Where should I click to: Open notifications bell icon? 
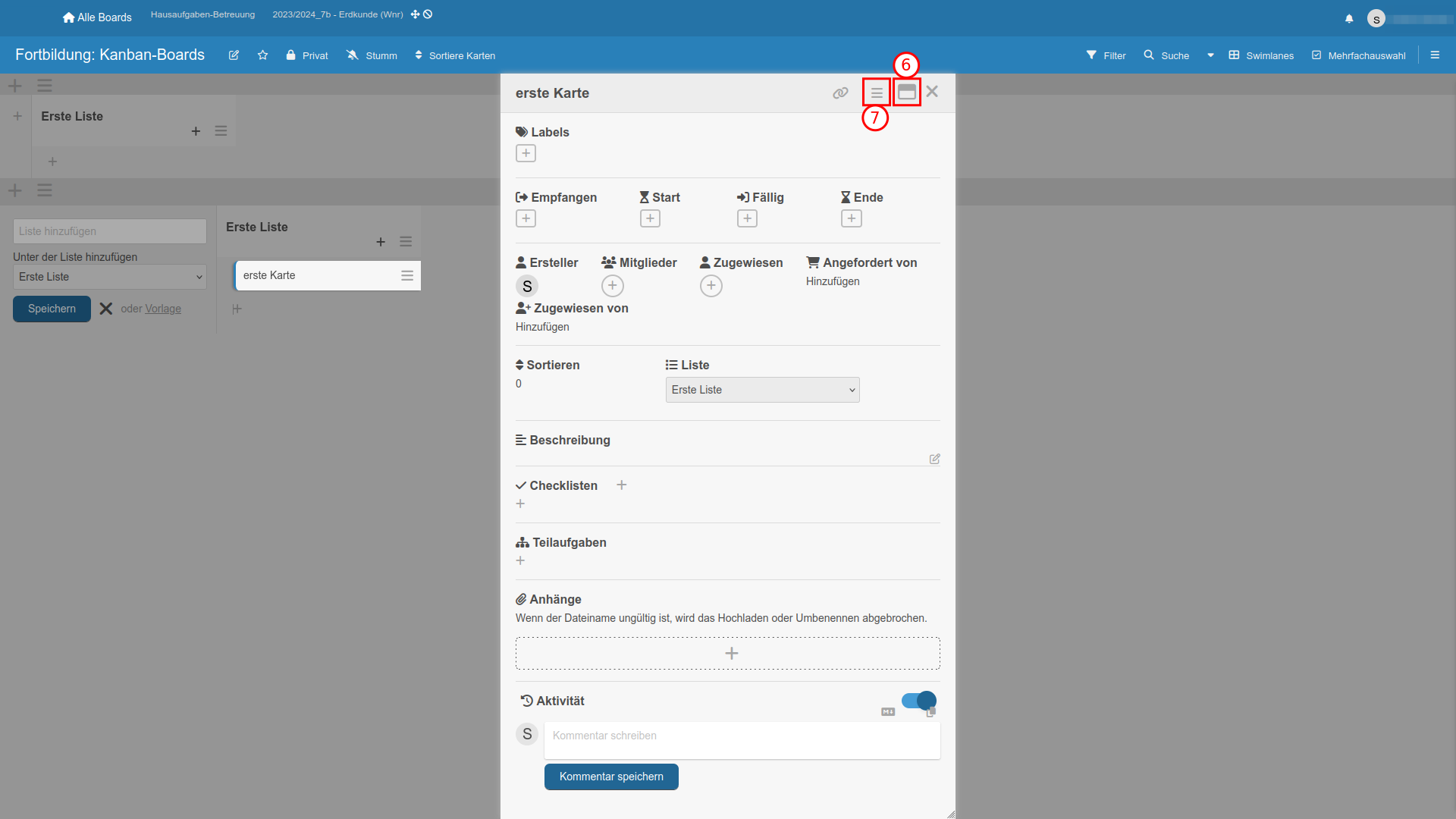click(1349, 18)
